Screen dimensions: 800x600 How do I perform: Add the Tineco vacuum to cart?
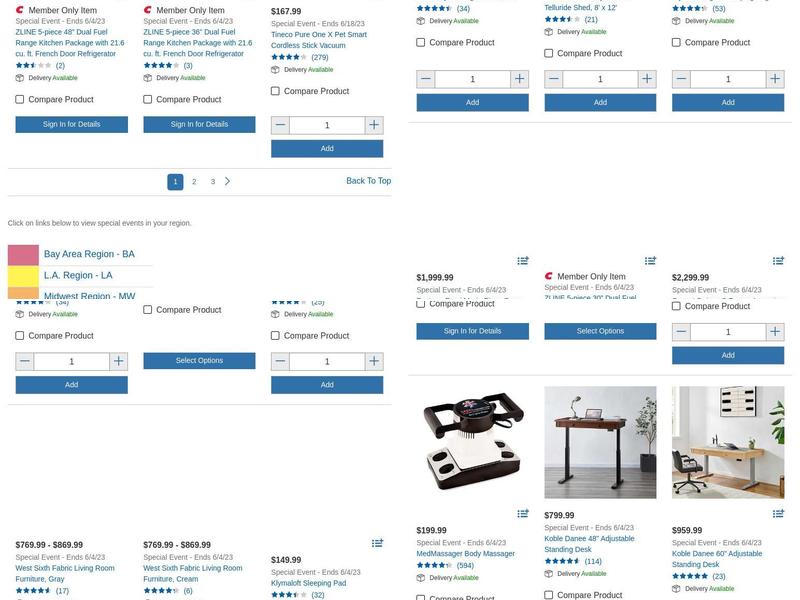click(x=327, y=148)
